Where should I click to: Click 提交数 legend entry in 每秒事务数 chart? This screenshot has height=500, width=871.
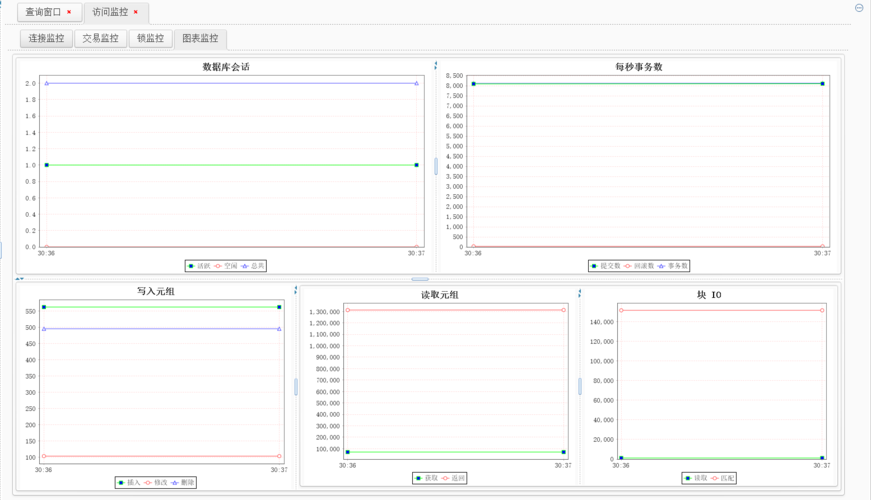(x=605, y=266)
